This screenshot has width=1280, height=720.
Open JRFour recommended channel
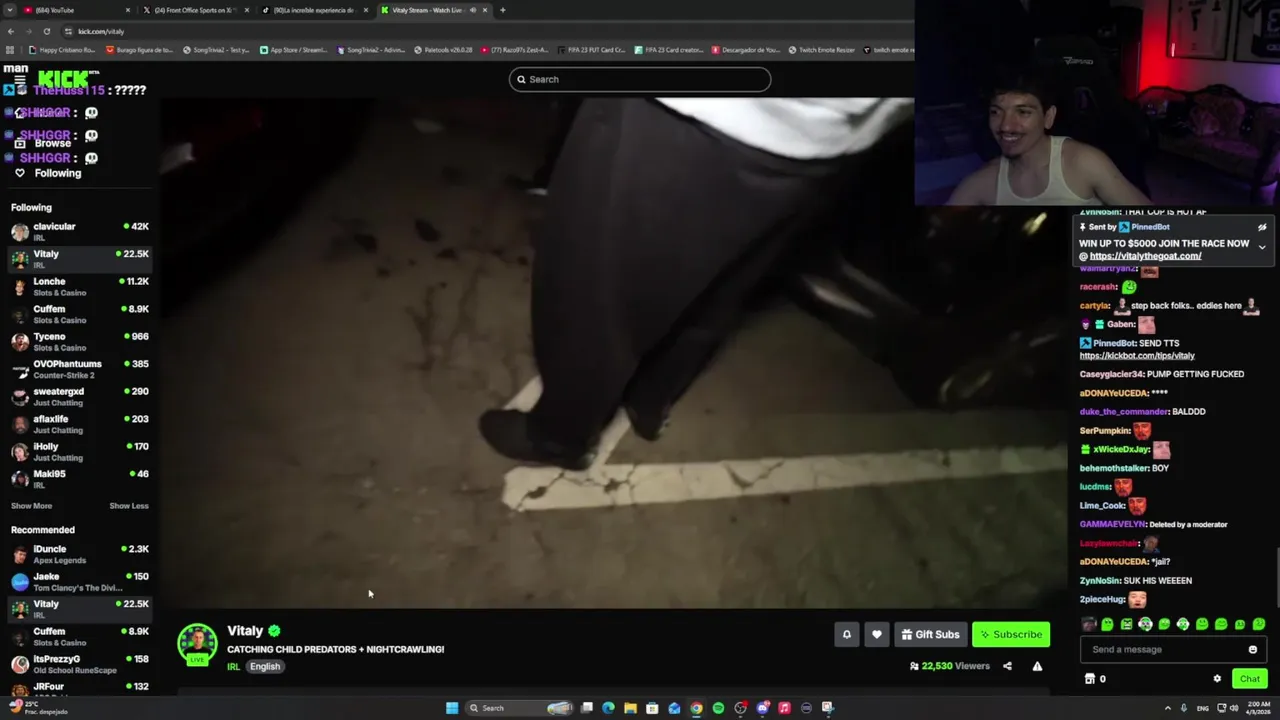80,689
